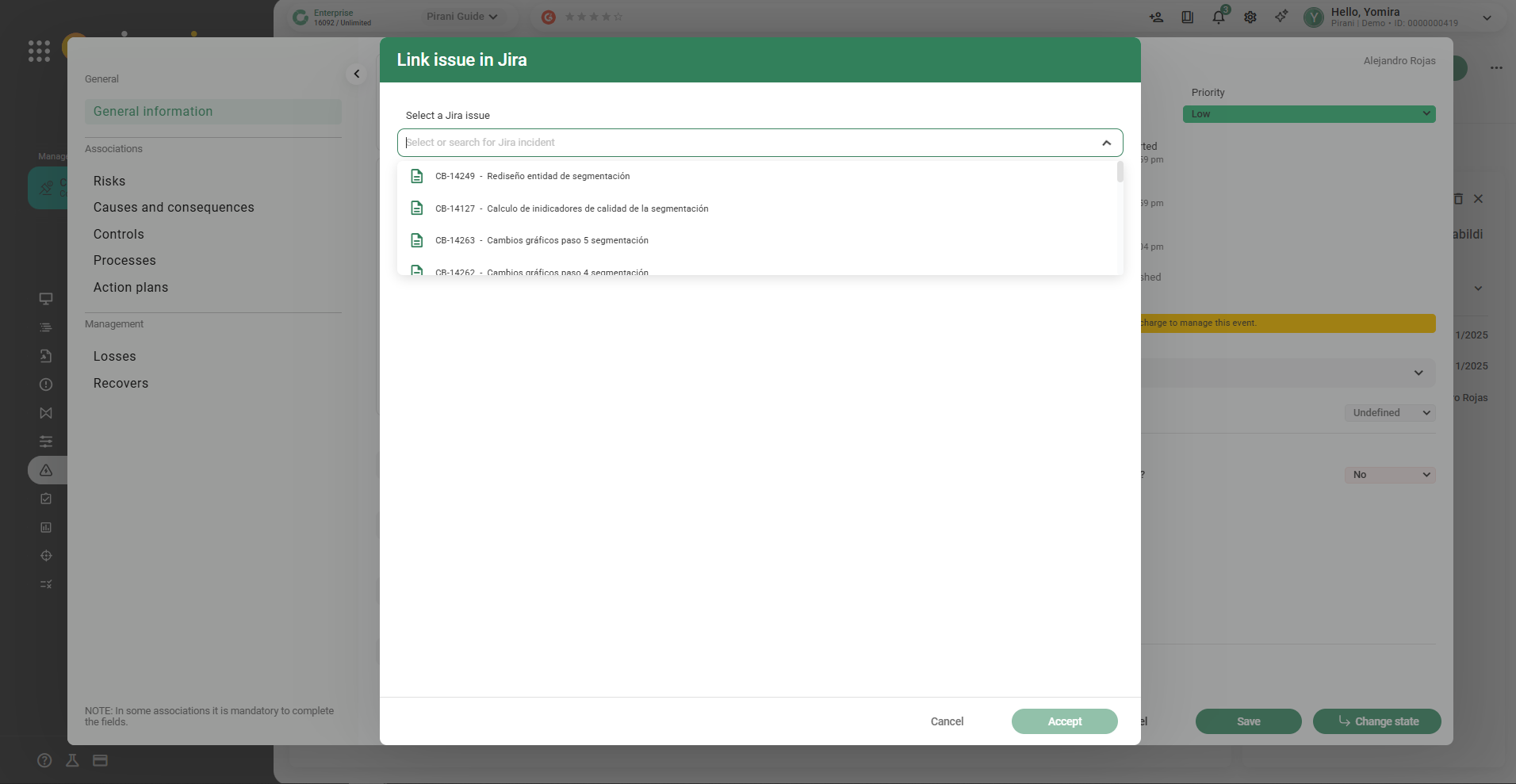Screen dimensions: 1516x784
Task: Click the Accept button
Action: (1064, 721)
